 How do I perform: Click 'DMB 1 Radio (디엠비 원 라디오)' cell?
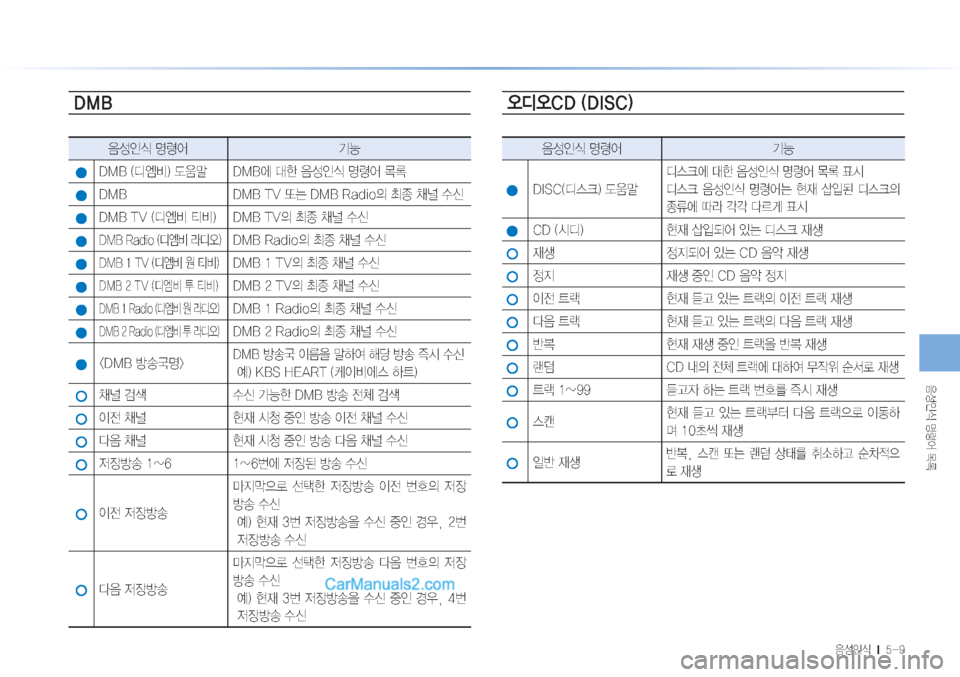coord(159,309)
